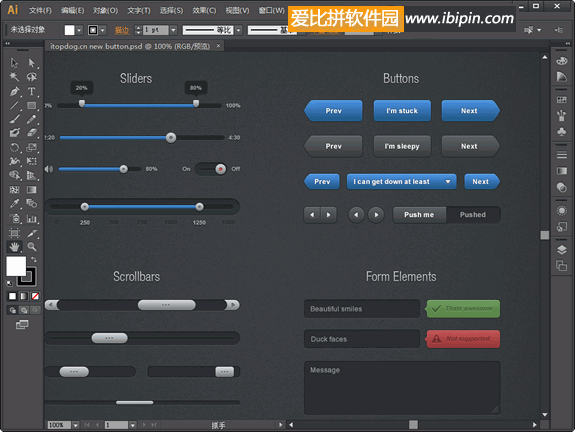Open the stroke color dropdown in control bar
The width and height of the screenshot is (575, 432).
103,30
